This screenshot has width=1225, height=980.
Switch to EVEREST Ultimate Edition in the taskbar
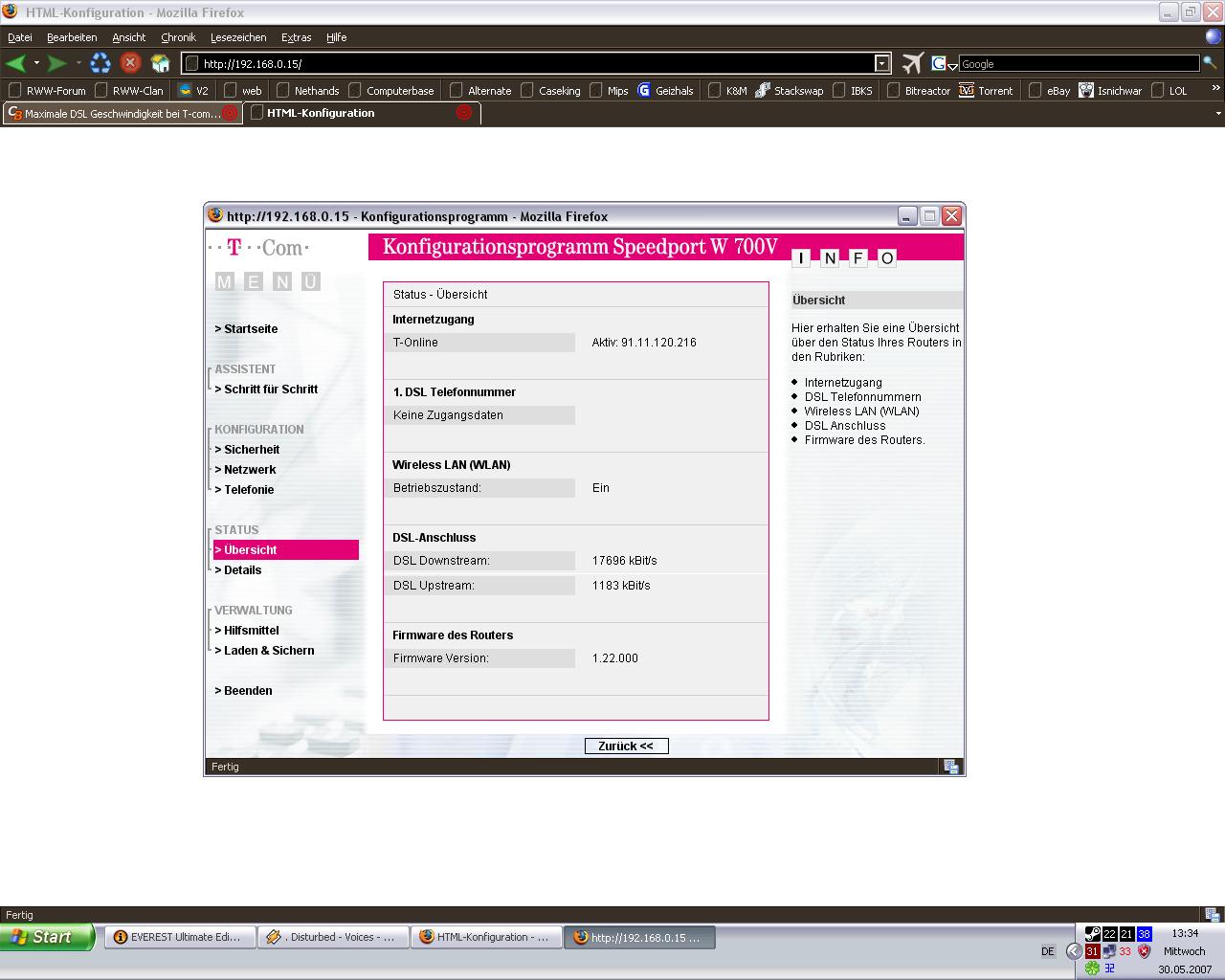coord(179,937)
